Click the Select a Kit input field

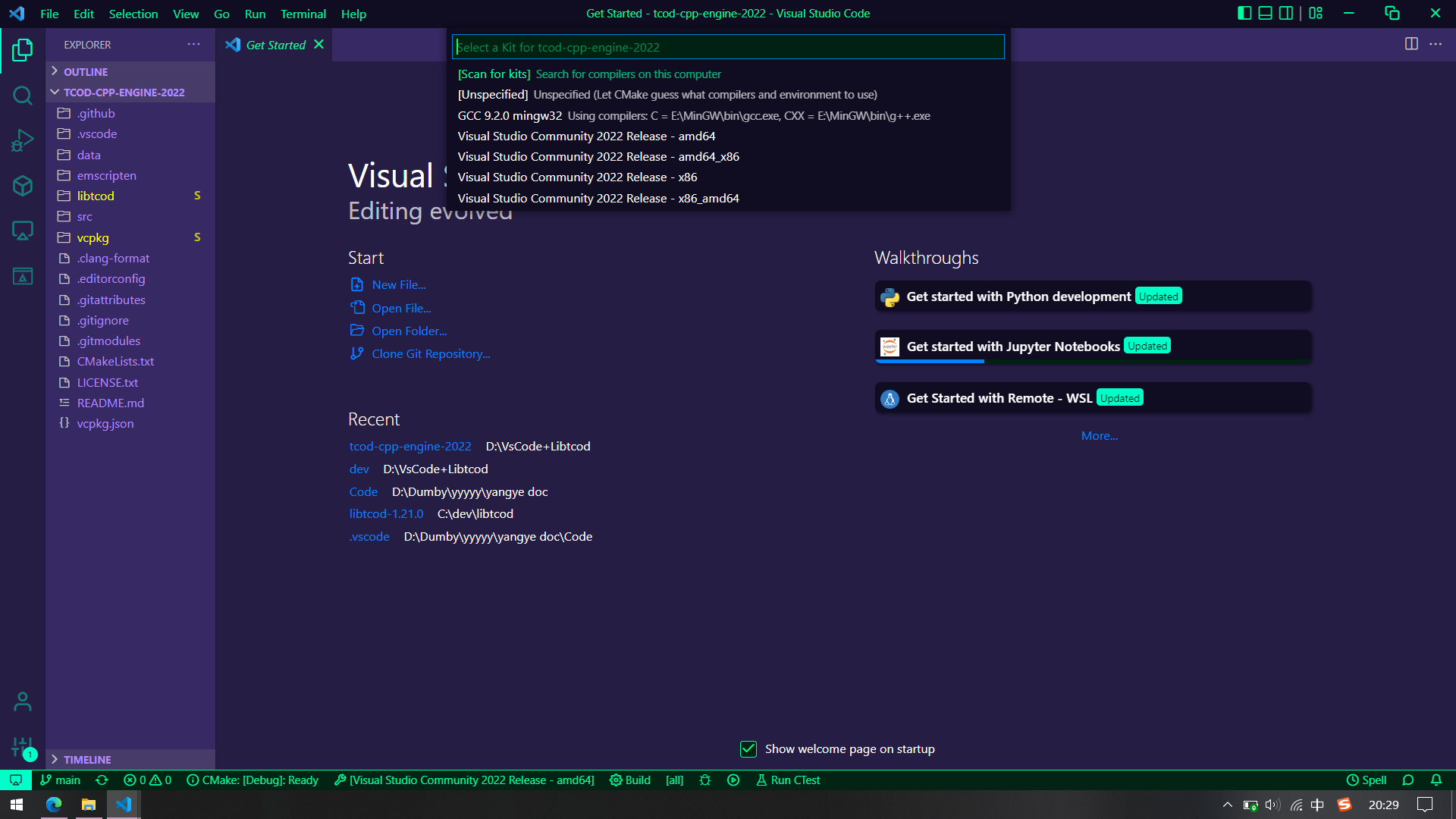[728, 47]
